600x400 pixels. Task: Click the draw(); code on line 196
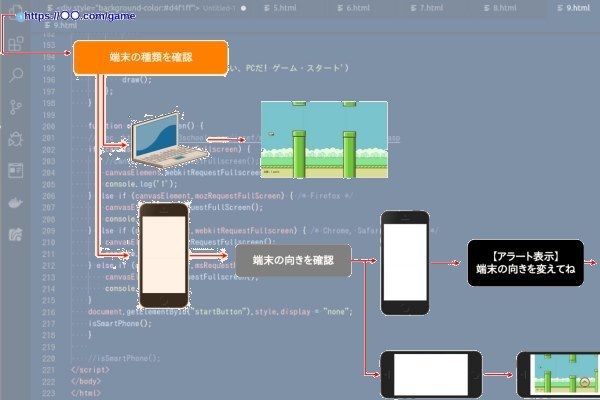pyautogui.click(x=137, y=80)
